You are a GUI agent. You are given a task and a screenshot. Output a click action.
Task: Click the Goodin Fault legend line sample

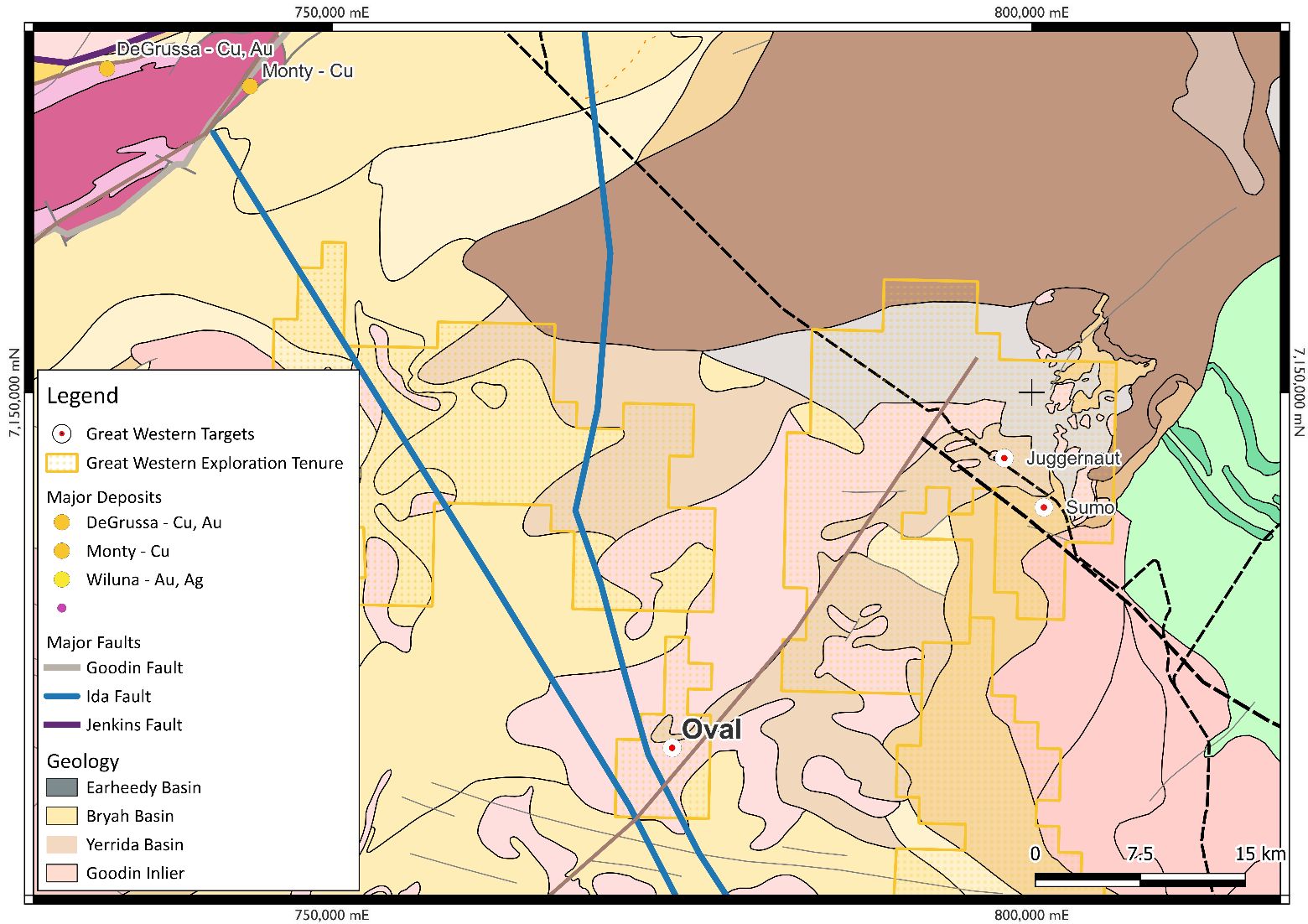pyautogui.click(x=61, y=667)
